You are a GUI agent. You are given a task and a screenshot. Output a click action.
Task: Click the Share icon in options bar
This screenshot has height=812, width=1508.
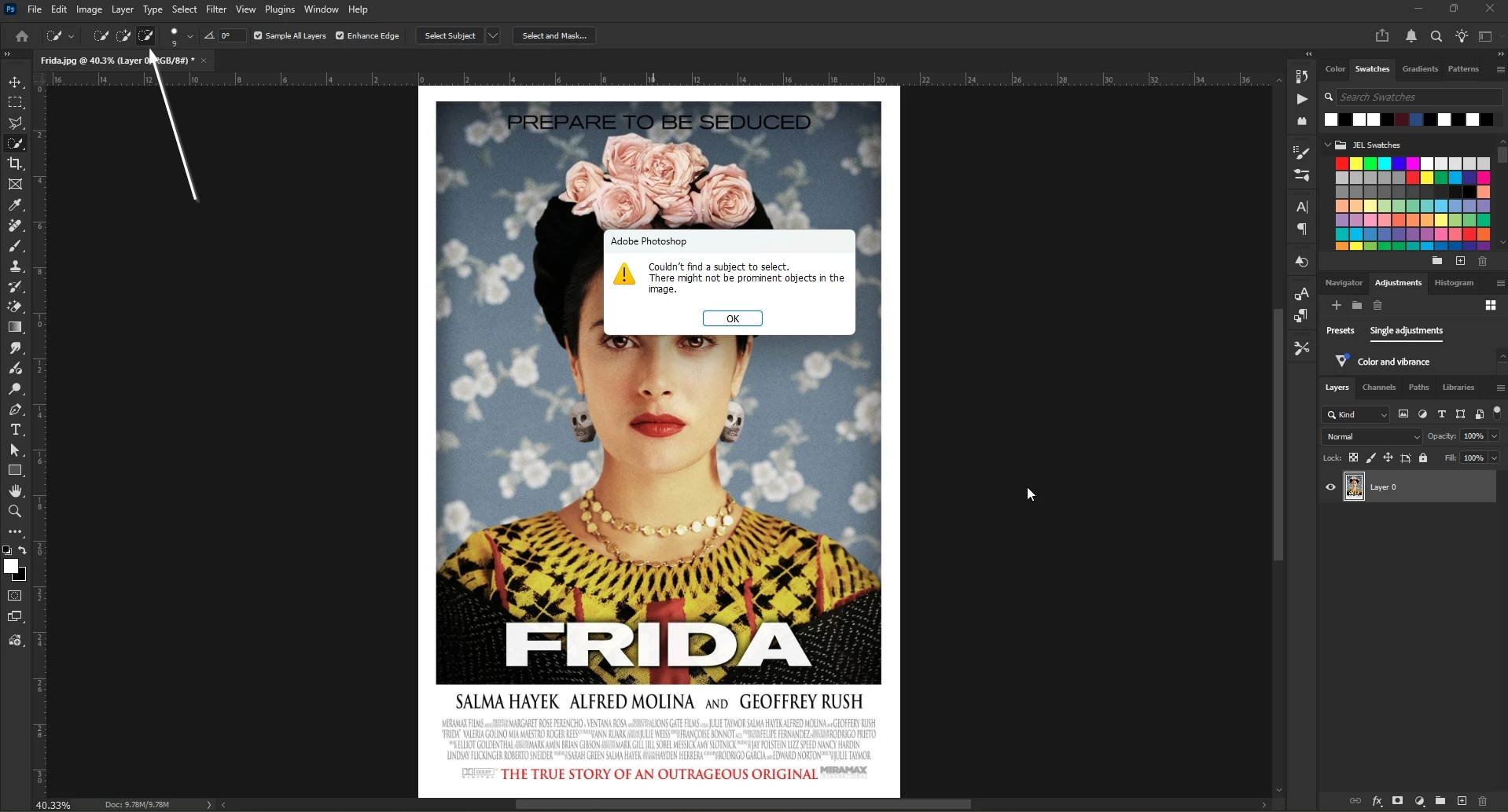[x=1382, y=36]
